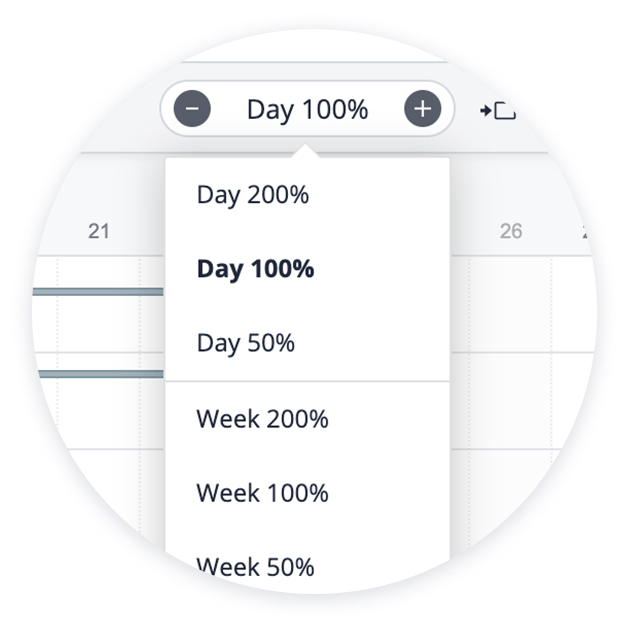Viewport: 627px width, 627px height.
Task: Pick Week 200% from the list
Action: (x=262, y=419)
